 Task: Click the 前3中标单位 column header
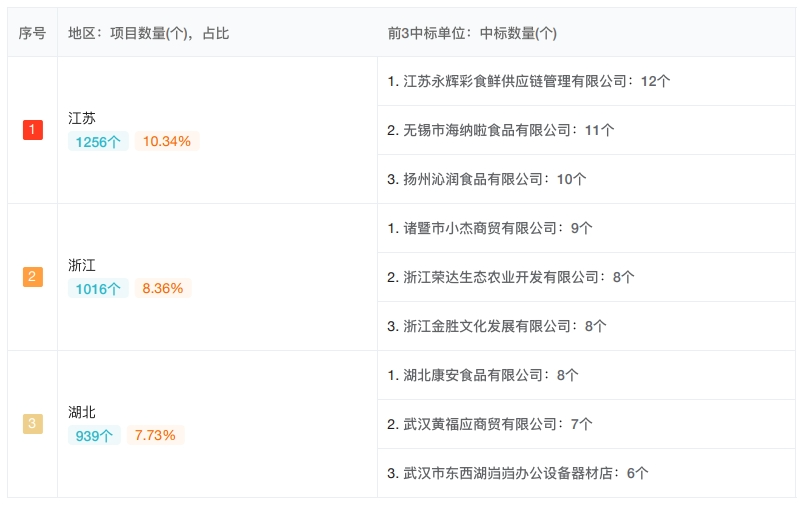point(472,33)
